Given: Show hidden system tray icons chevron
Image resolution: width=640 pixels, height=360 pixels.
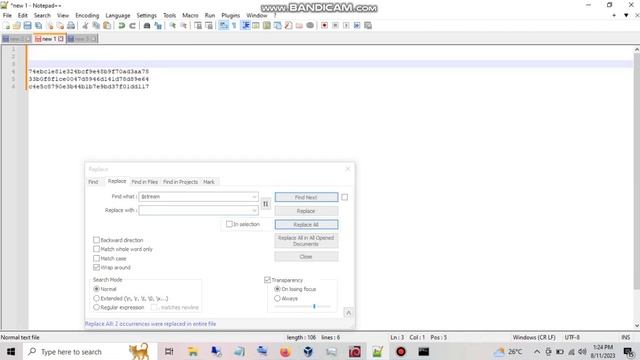Looking at the screenshot, I should [537, 352].
